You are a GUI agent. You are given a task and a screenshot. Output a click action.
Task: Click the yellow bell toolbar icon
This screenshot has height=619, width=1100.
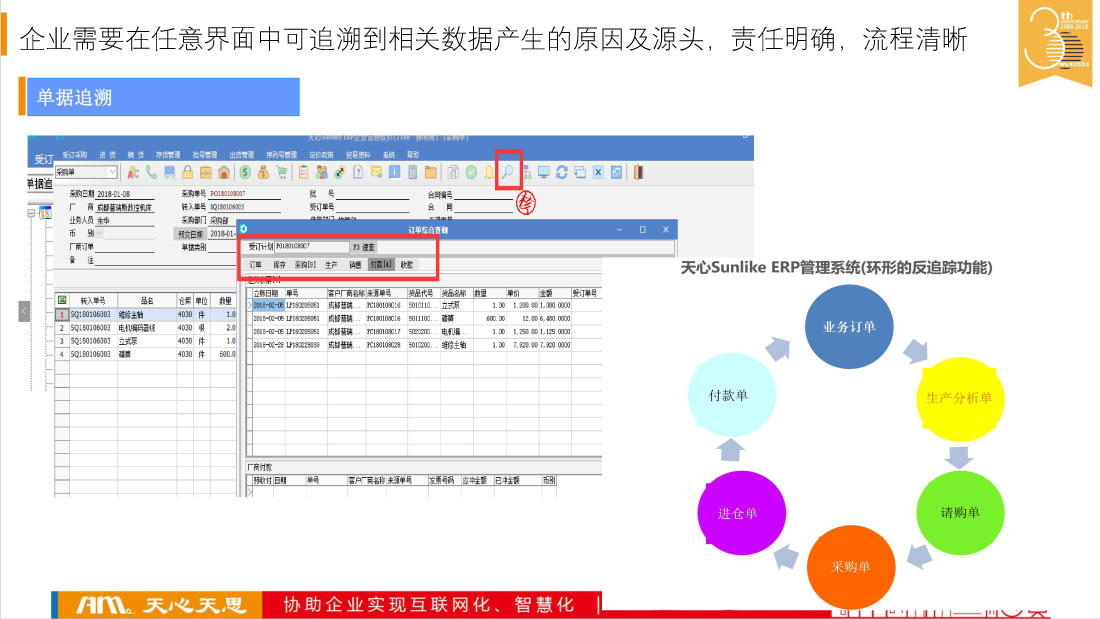coord(490,172)
